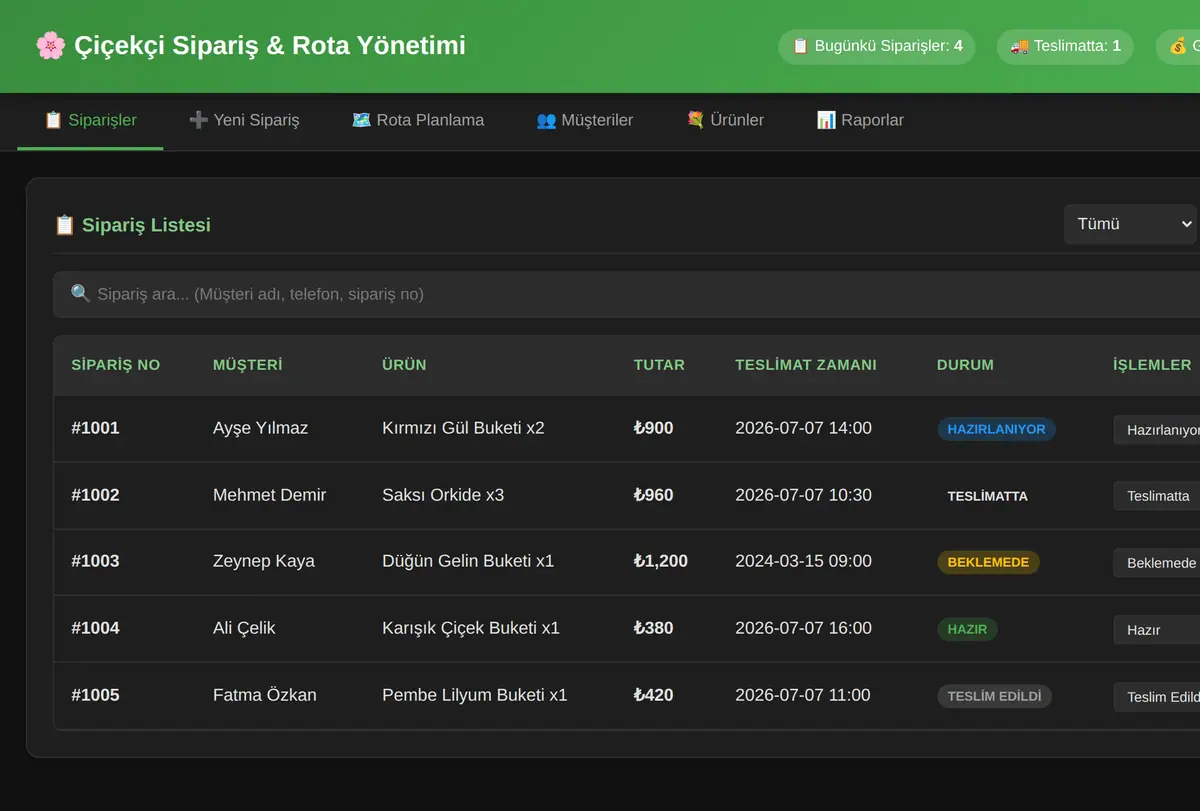
Task: Expand Beklemede status dropdown for order #1003
Action: point(1157,563)
